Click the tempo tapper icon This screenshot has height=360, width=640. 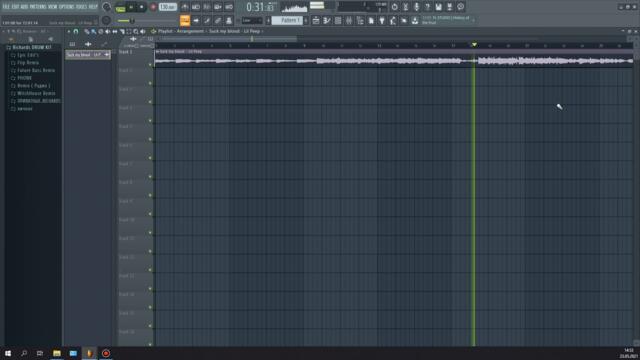393,20
